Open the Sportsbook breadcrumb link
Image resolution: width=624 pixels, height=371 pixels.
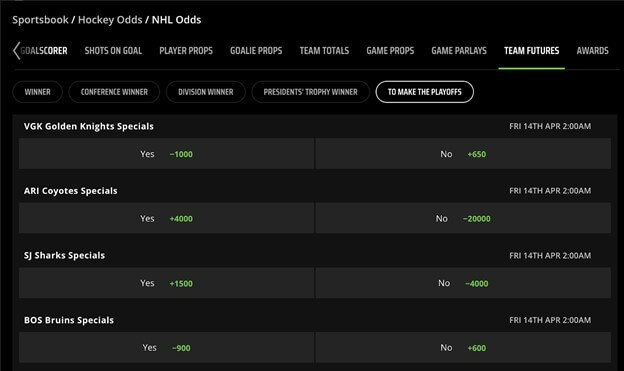pyautogui.click(x=40, y=20)
